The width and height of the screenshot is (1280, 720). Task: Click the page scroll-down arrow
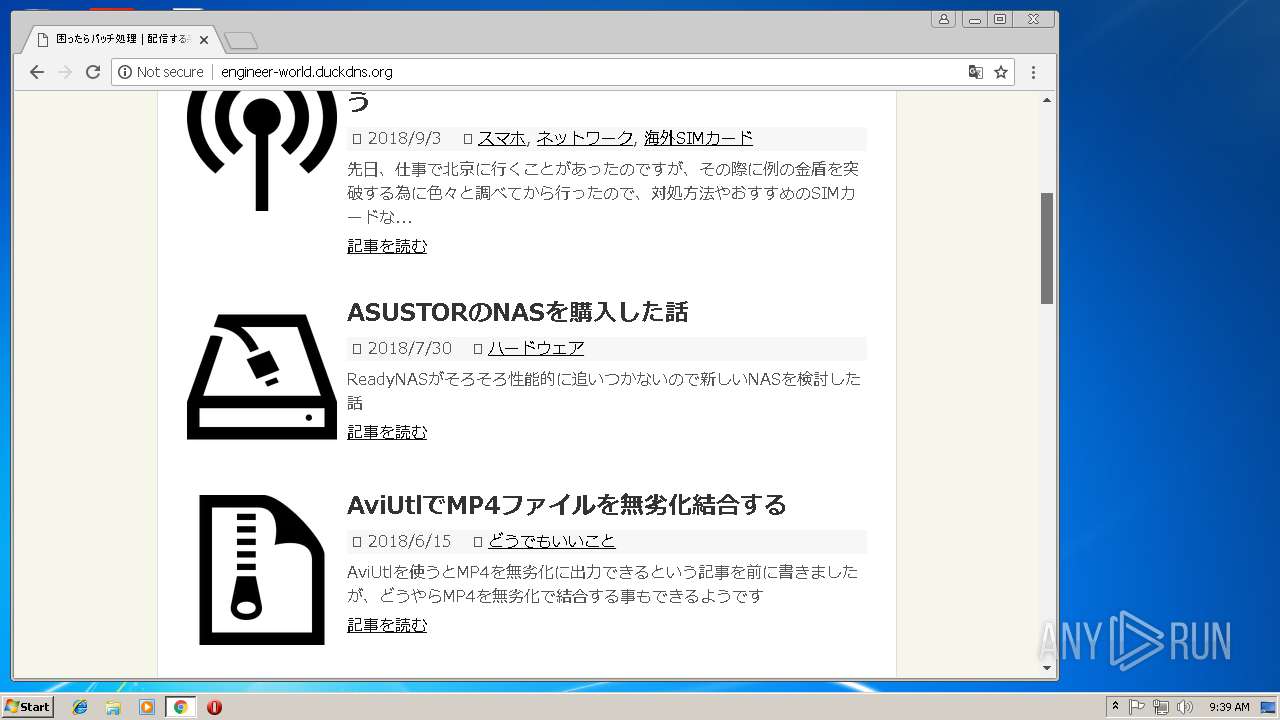(1047, 668)
